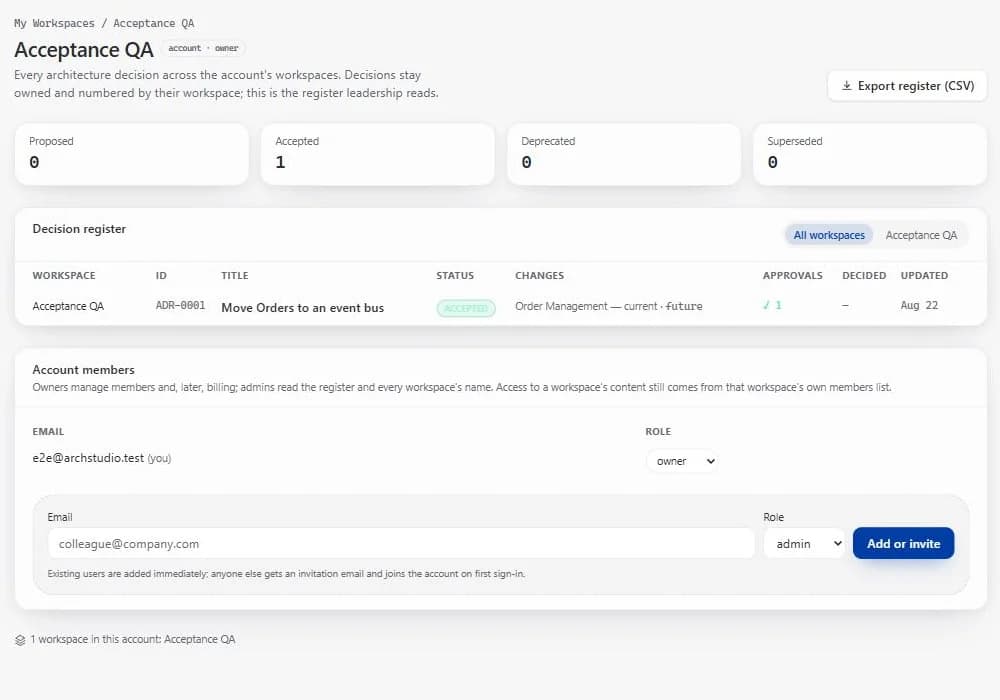Viewport: 1000px width, 700px height.
Task: Focus the colleague@company.com email field
Action: pos(401,544)
